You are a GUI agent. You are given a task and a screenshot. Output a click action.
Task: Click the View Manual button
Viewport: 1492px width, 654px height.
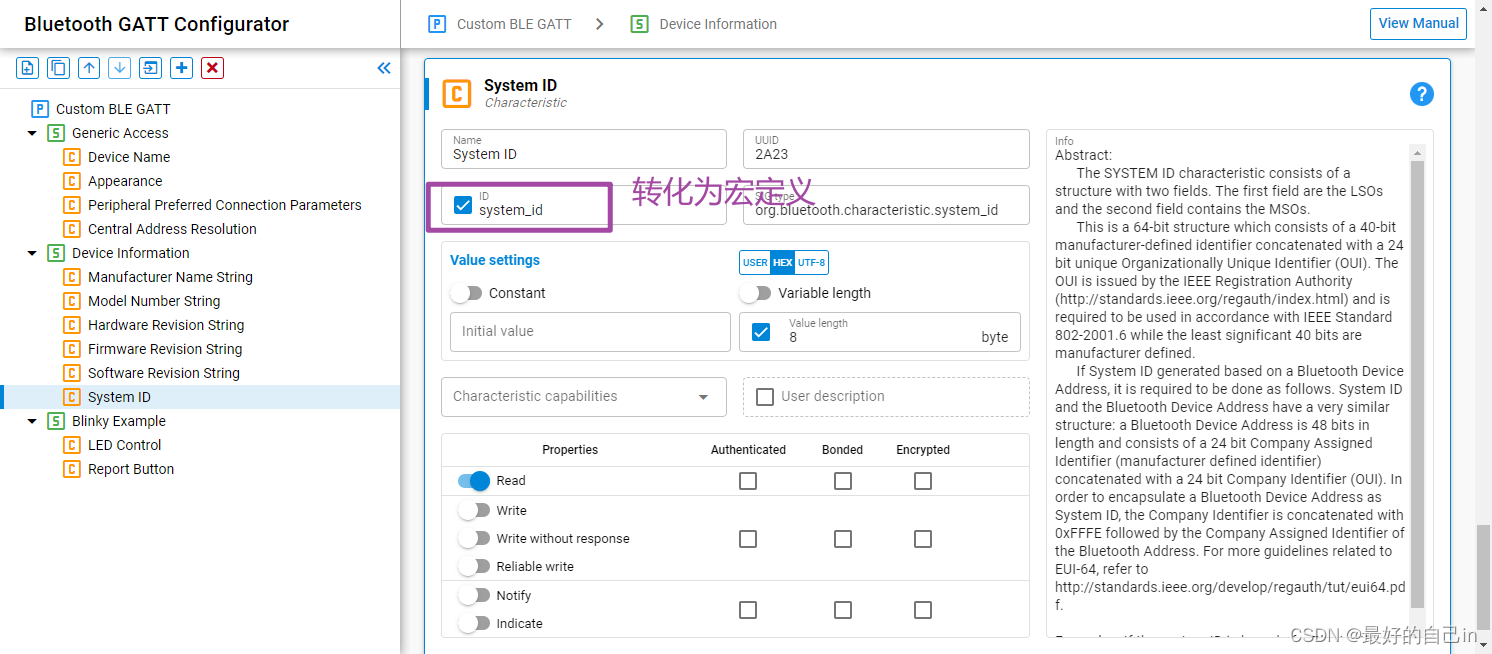click(x=1418, y=24)
